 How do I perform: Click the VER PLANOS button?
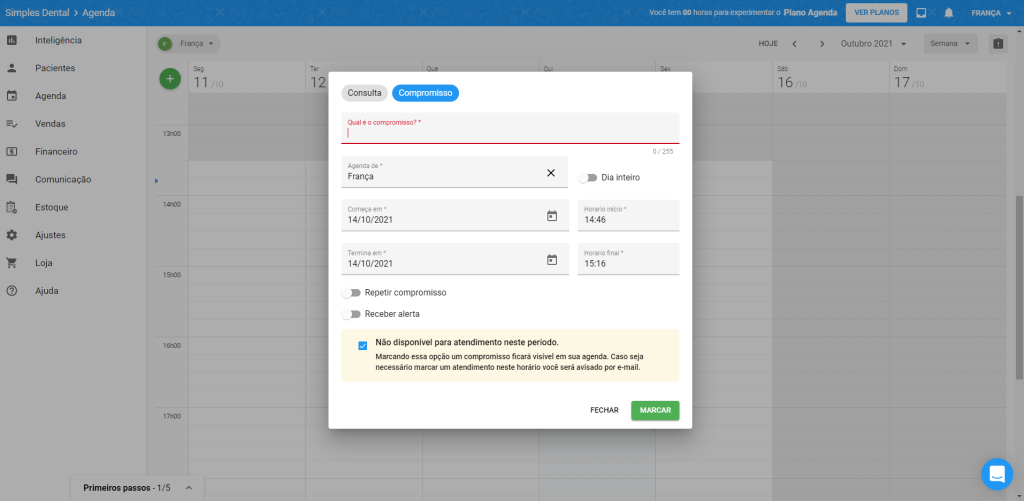point(876,12)
